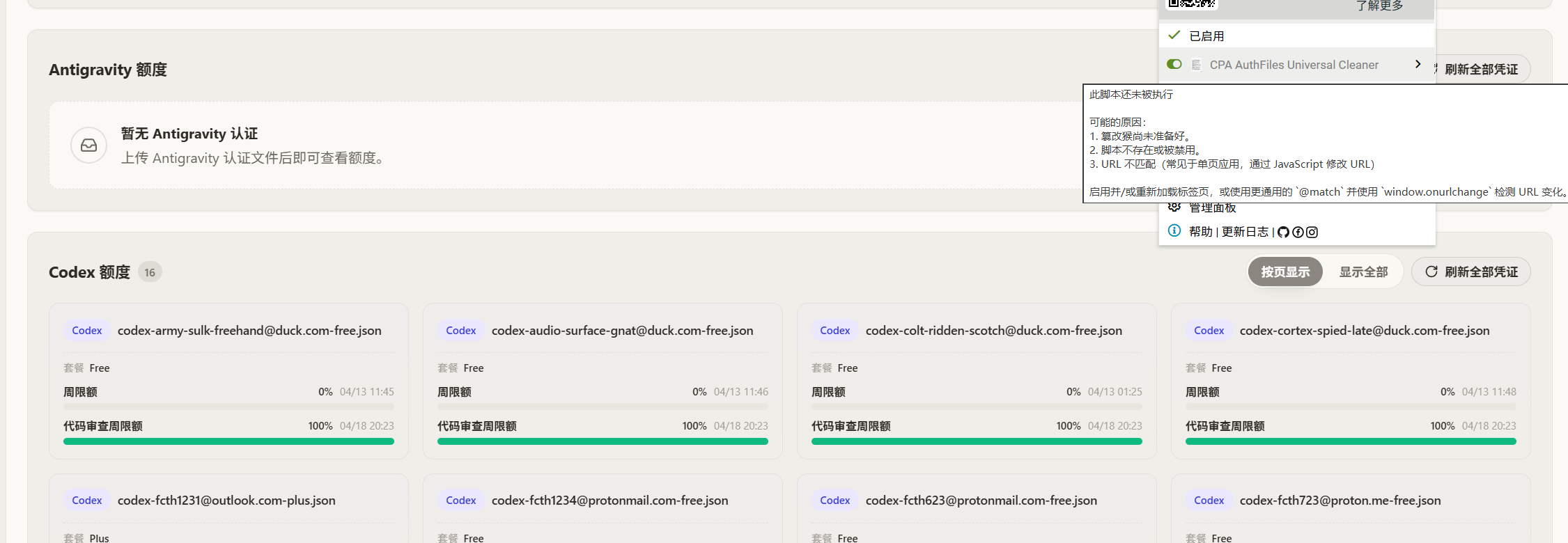Image resolution: width=1568 pixels, height=543 pixels.
Task: Click the 04/13 01:25 reset time on codex-colt card
Action: tap(1115, 392)
